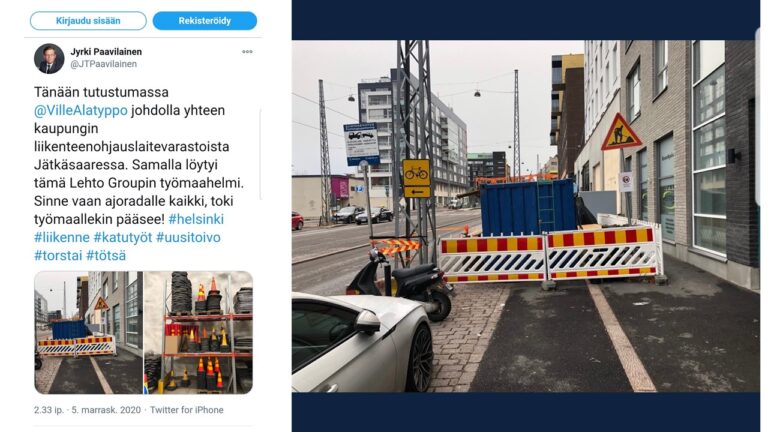This screenshot has width=768, height=432.
Task: Select the #liikenne hashtag
Action: click(62, 237)
